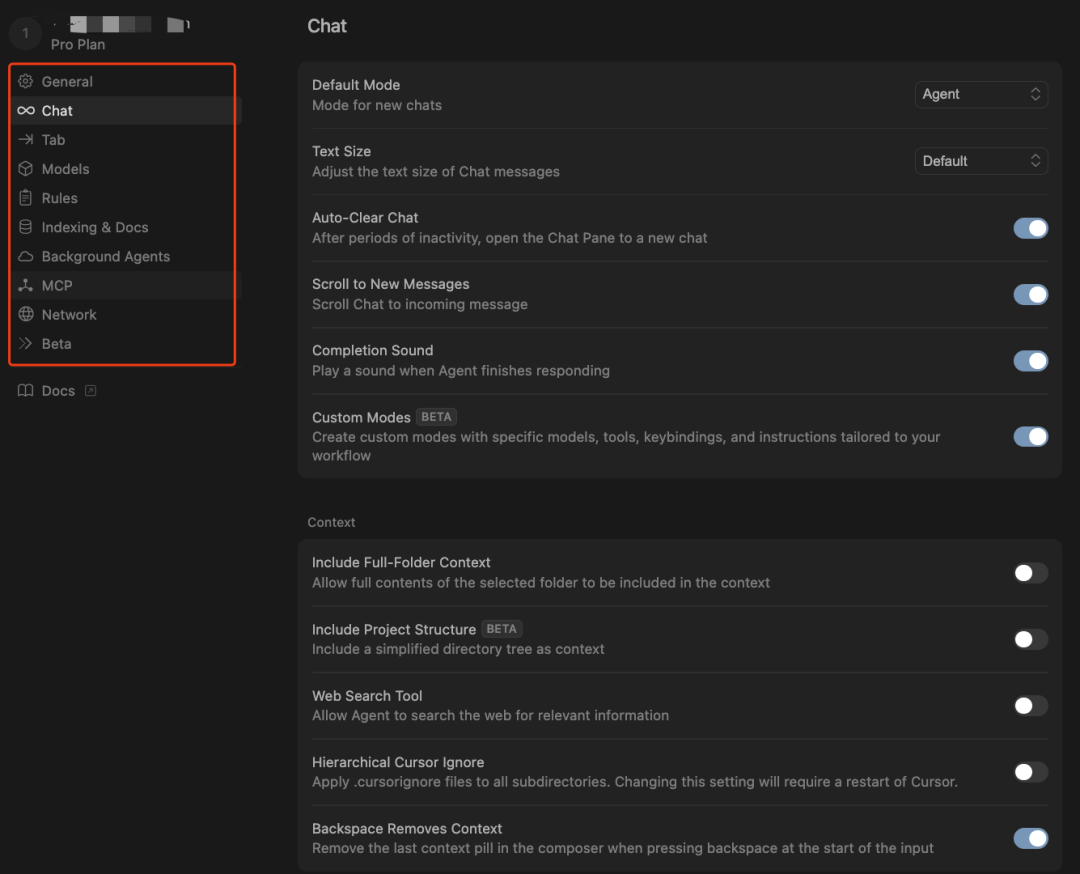
Task: Click the cube icon beside Models
Action: coord(26,169)
